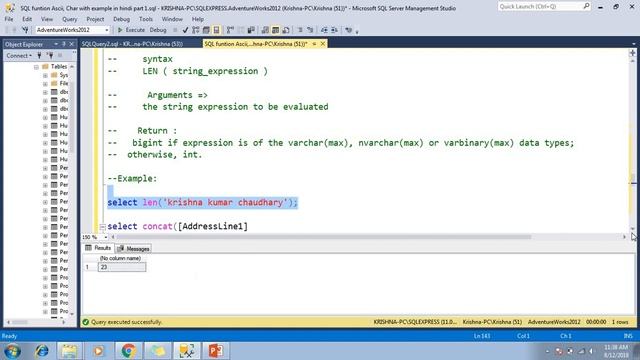
Task: Open the Help menu
Action: [198, 19]
